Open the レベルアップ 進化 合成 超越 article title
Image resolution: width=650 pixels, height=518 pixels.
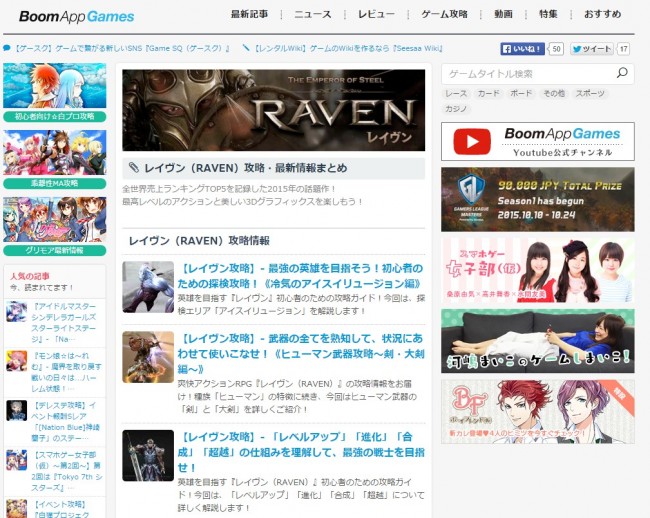[x=301, y=452]
